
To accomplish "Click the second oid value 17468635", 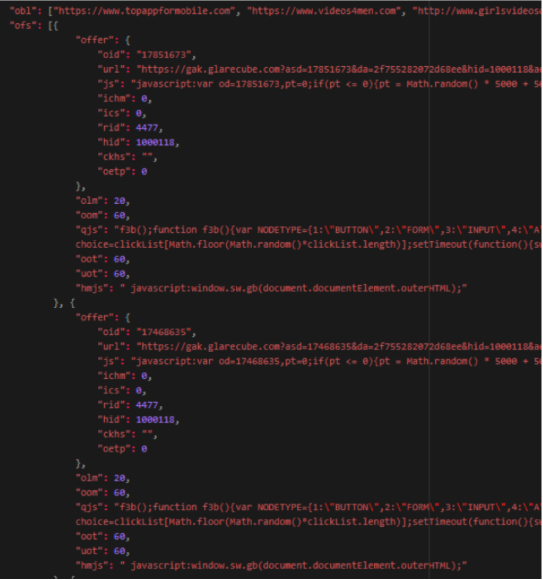I will (x=164, y=332).
